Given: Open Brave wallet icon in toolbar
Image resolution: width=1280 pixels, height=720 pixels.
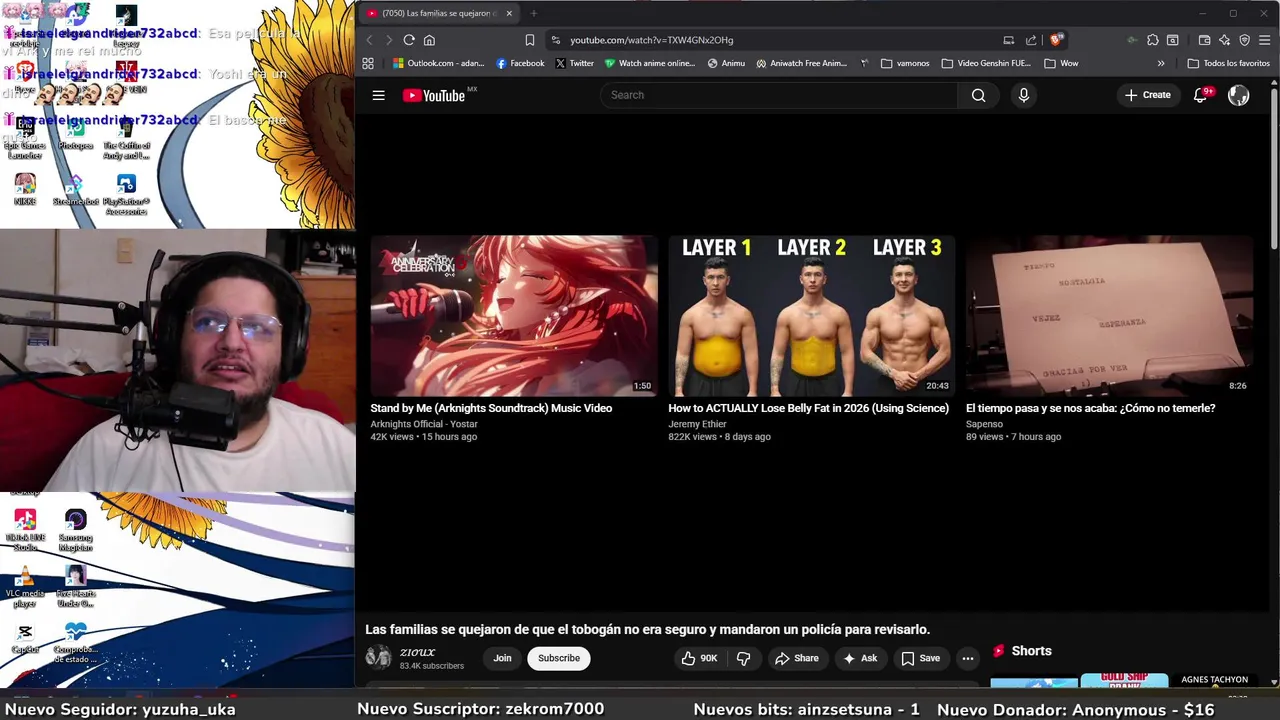Looking at the screenshot, I should point(1205,40).
